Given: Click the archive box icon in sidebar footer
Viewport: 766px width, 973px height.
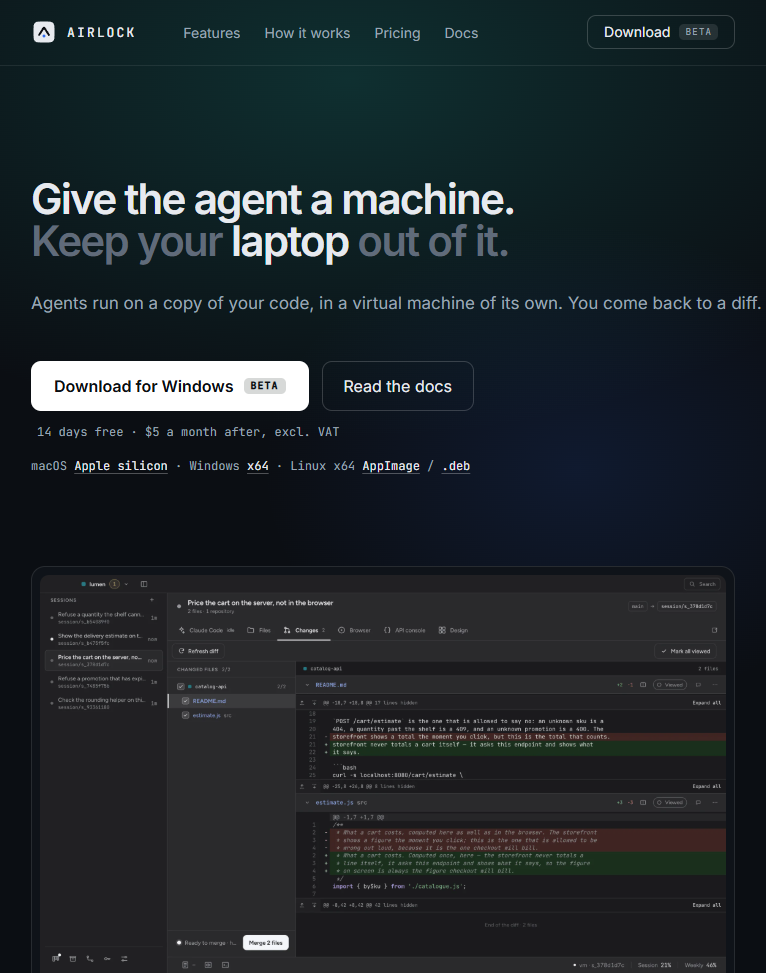Looking at the screenshot, I should 73,959.
